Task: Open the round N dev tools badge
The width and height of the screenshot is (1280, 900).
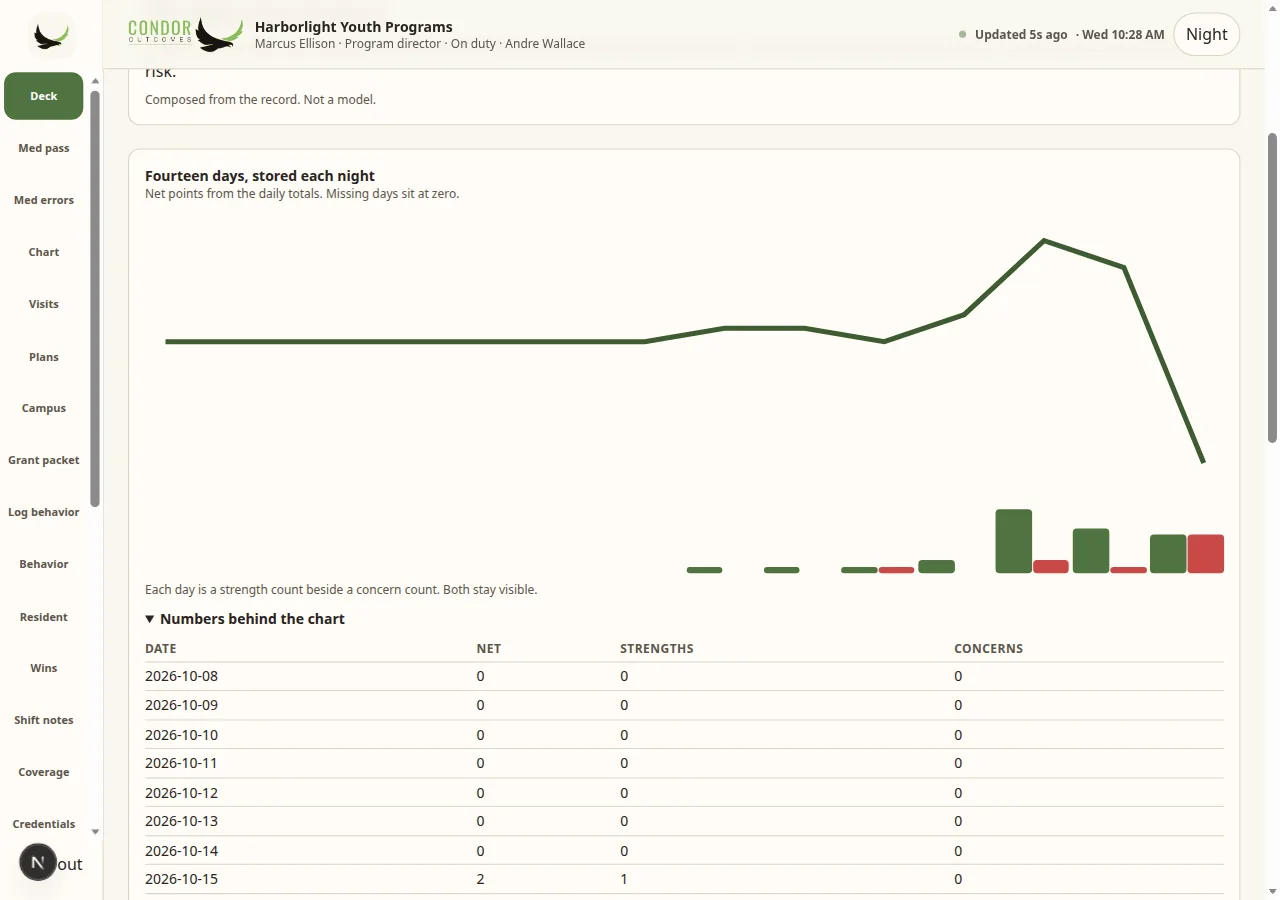Action: coord(38,862)
